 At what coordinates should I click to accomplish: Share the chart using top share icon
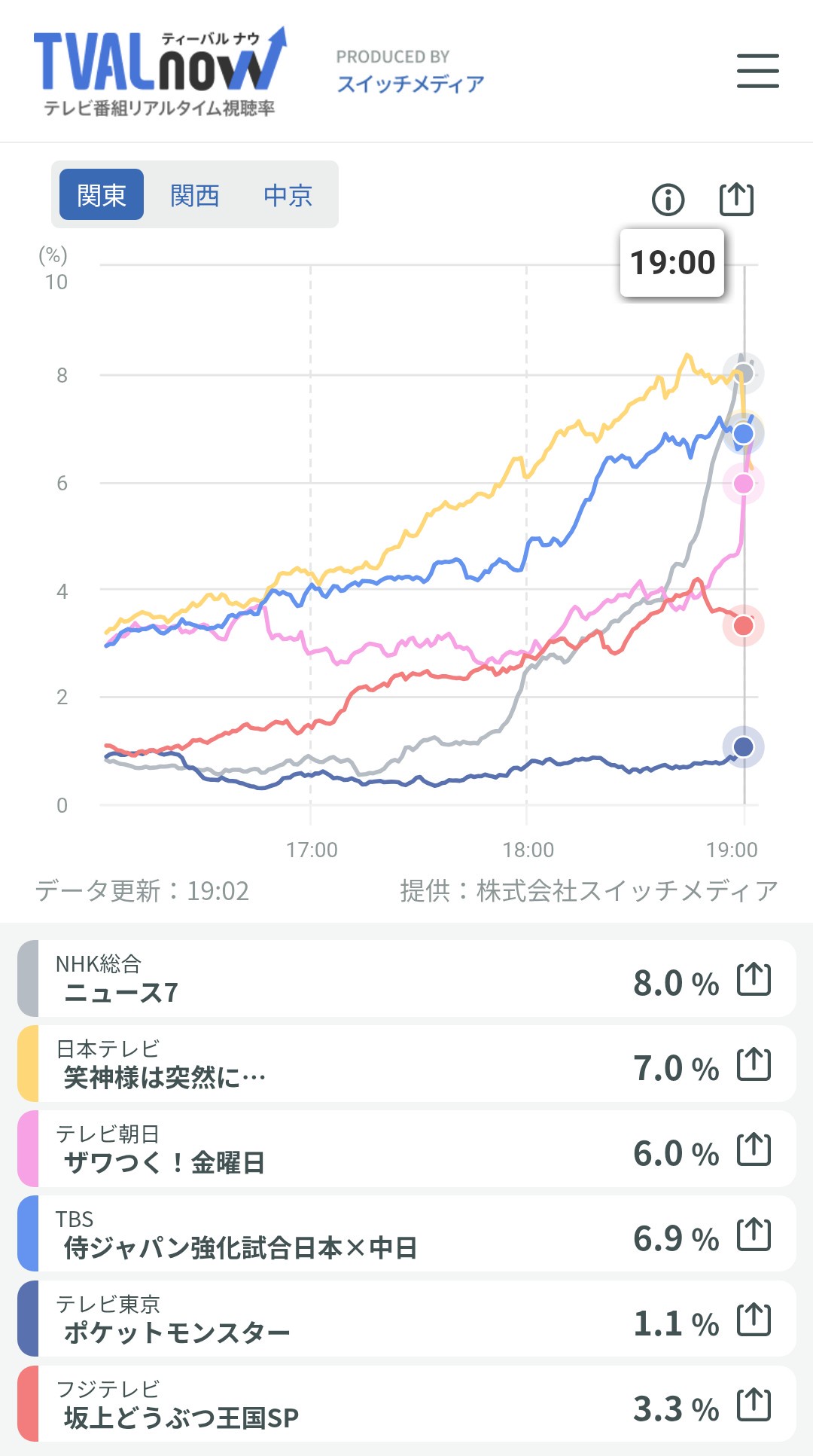coord(736,200)
